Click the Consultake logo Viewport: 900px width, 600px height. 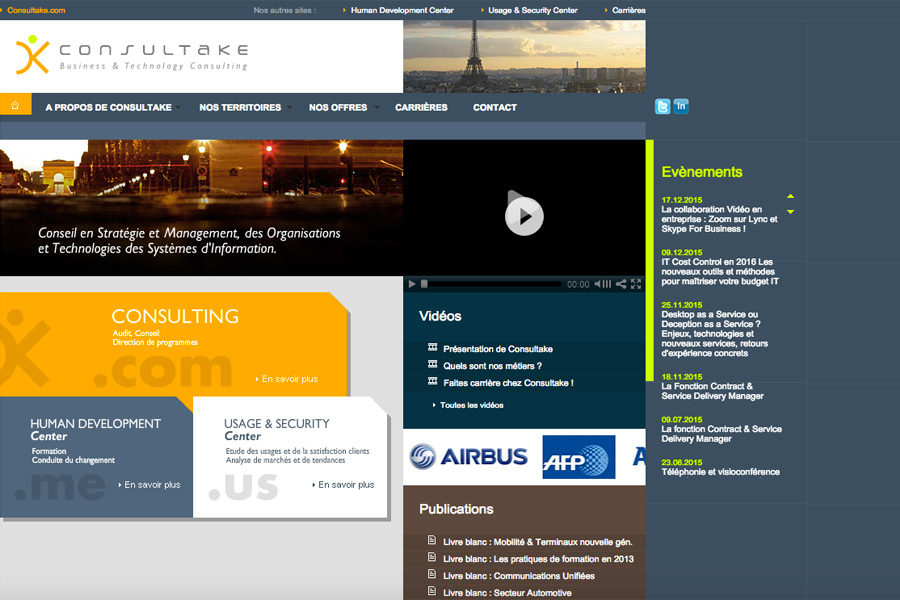pos(132,55)
